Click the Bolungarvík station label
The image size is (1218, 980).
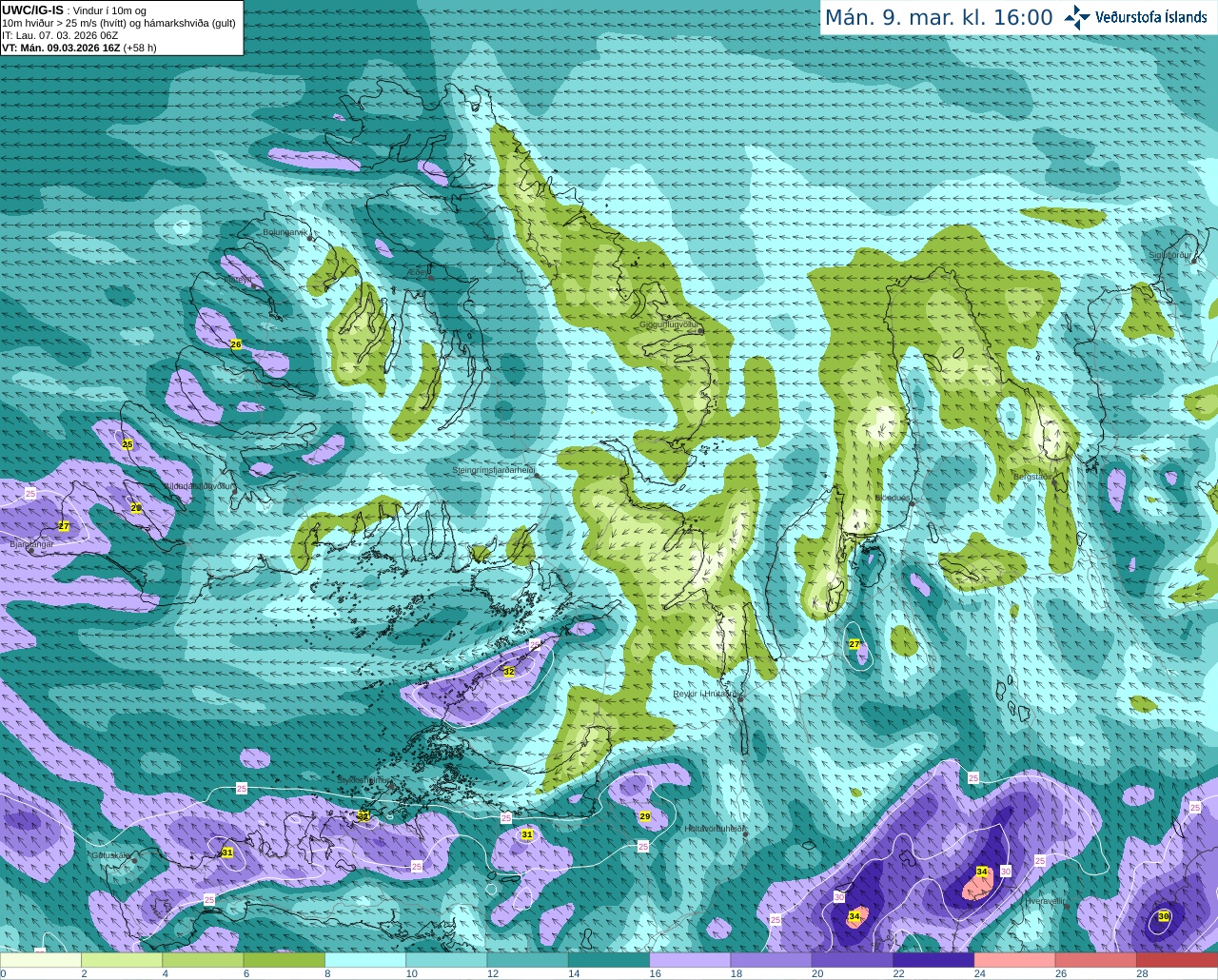286,232
